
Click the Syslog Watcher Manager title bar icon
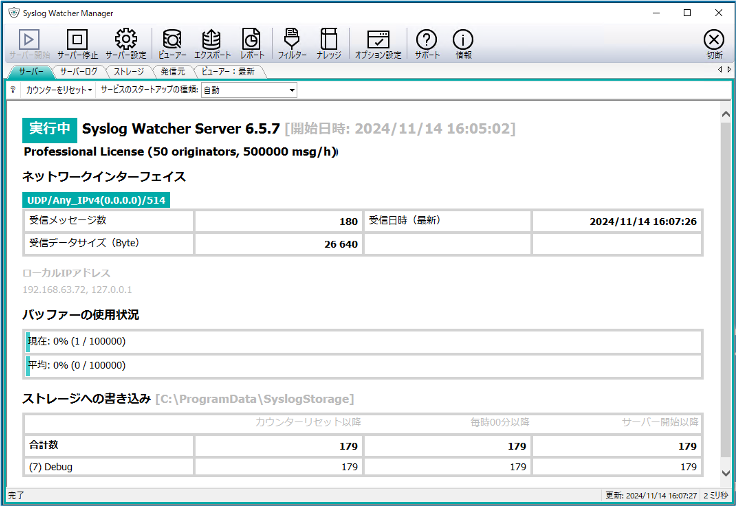pyautogui.click(x=14, y=13)
